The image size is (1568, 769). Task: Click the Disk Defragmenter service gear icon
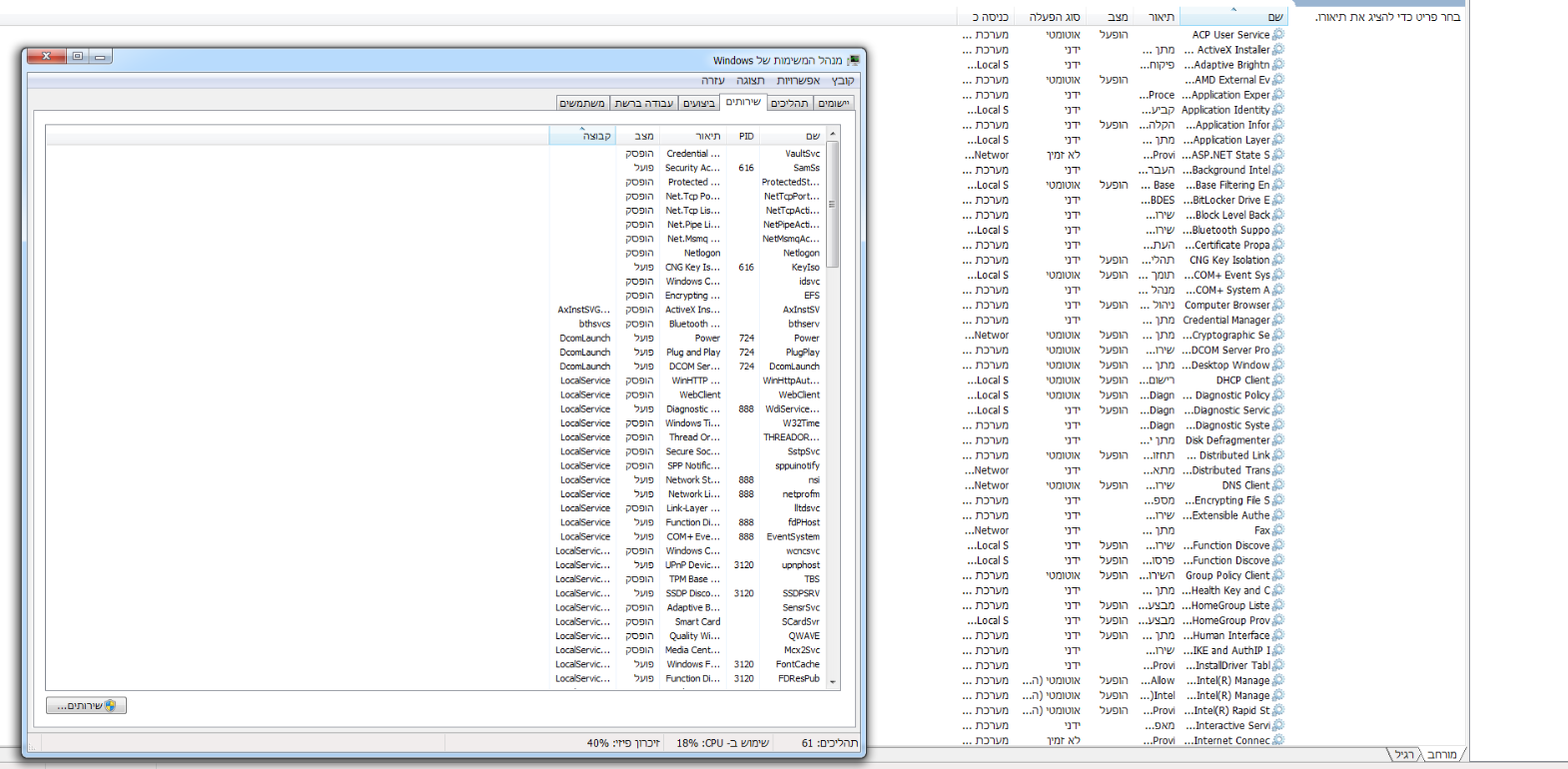1278,439
